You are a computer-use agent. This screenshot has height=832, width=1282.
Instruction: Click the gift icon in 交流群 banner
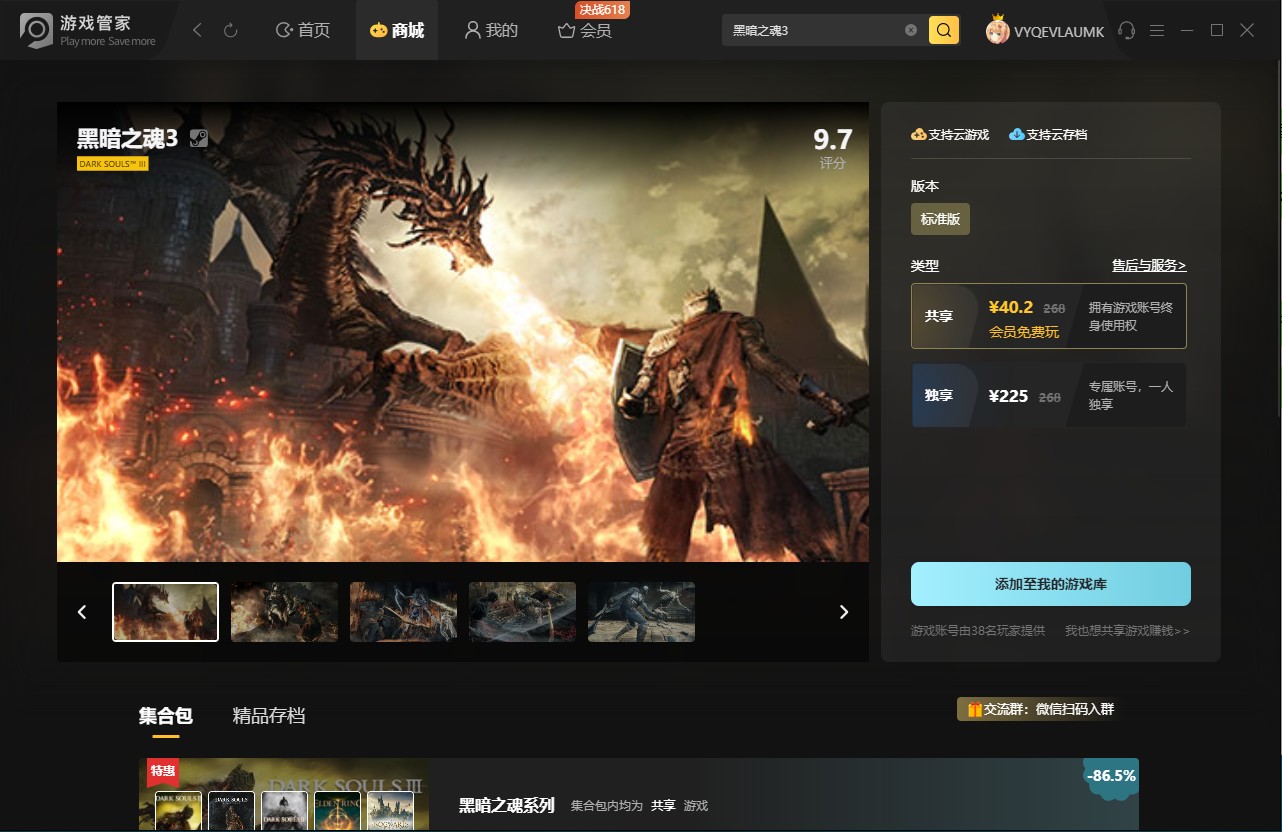pyautogui.click(x=974, y=709)
